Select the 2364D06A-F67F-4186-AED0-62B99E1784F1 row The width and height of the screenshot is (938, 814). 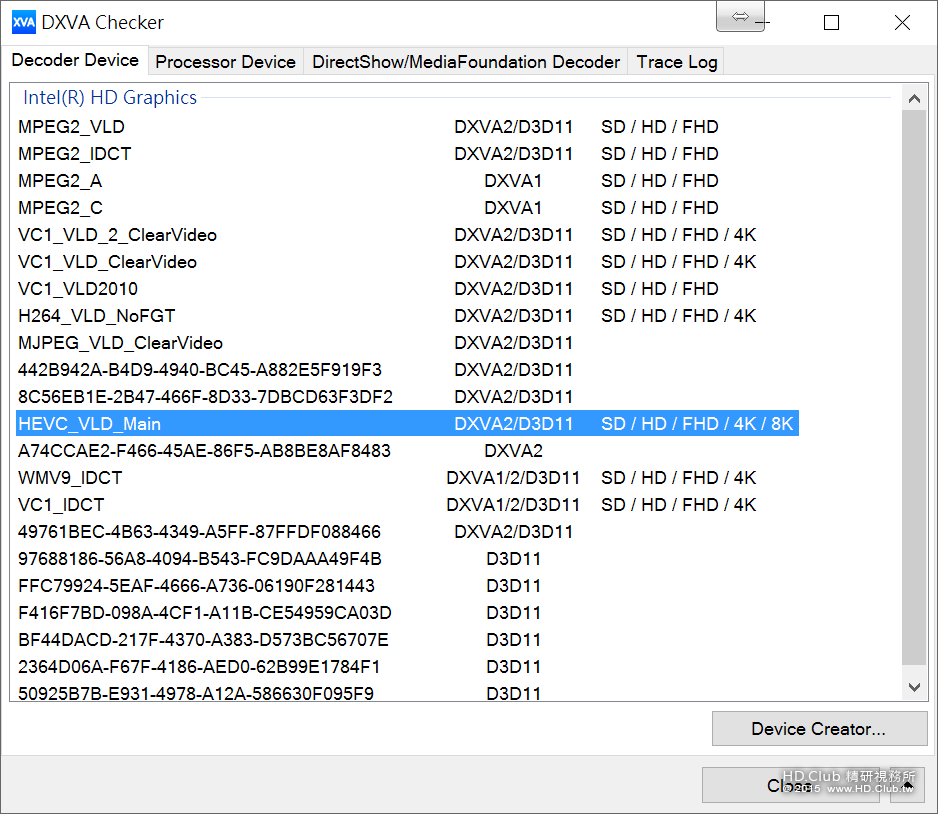tap(407, 667)
